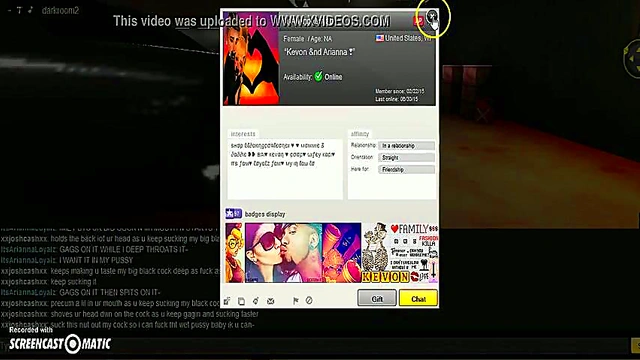The image size is (640, 360).
Task: Click the Orientation field showing Straight
Action: click(406, 158)
